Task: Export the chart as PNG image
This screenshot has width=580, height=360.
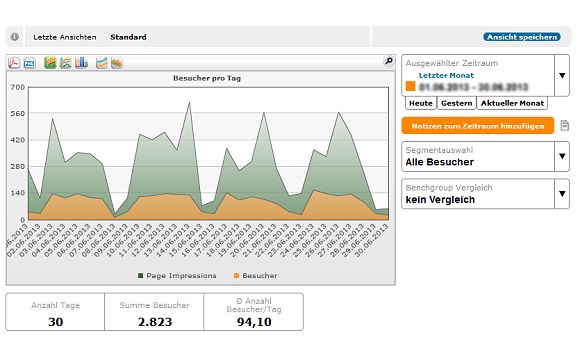Action: pos(30,63)
